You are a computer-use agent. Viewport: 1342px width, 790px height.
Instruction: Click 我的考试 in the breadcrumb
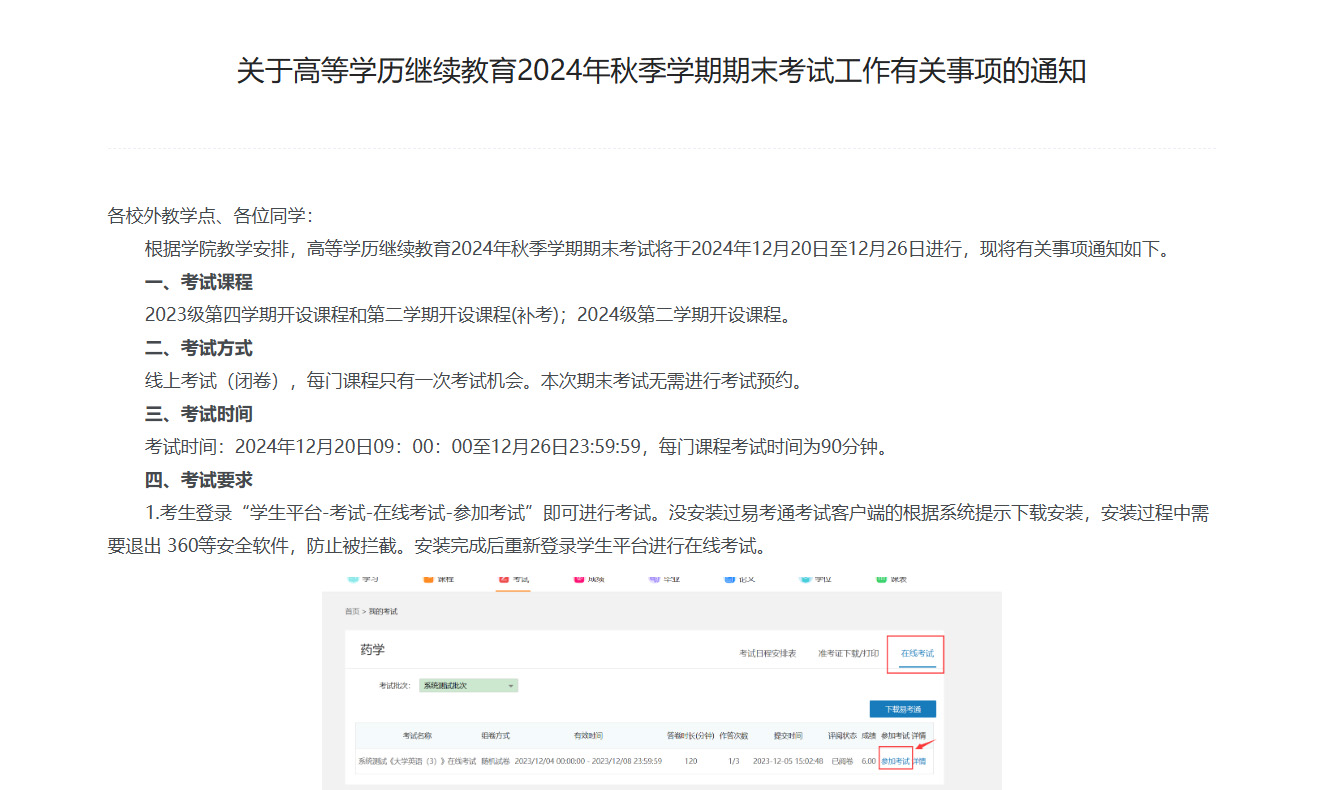(383, 611)
